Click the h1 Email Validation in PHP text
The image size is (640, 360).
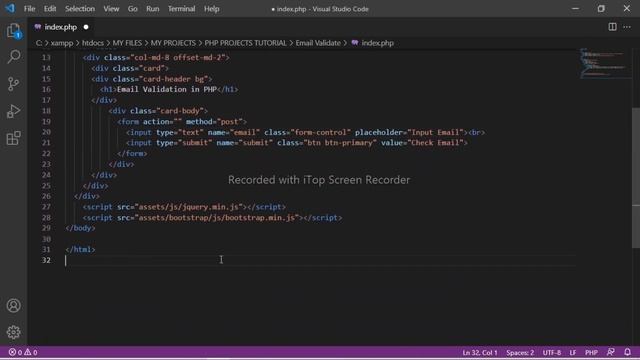coord(167,89)
